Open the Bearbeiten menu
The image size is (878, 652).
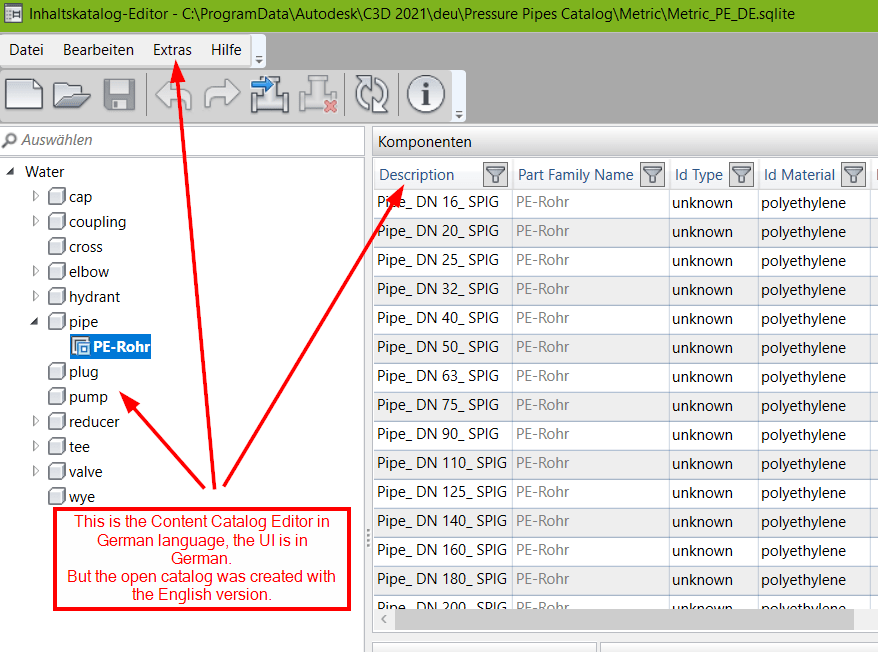point(99,50)
